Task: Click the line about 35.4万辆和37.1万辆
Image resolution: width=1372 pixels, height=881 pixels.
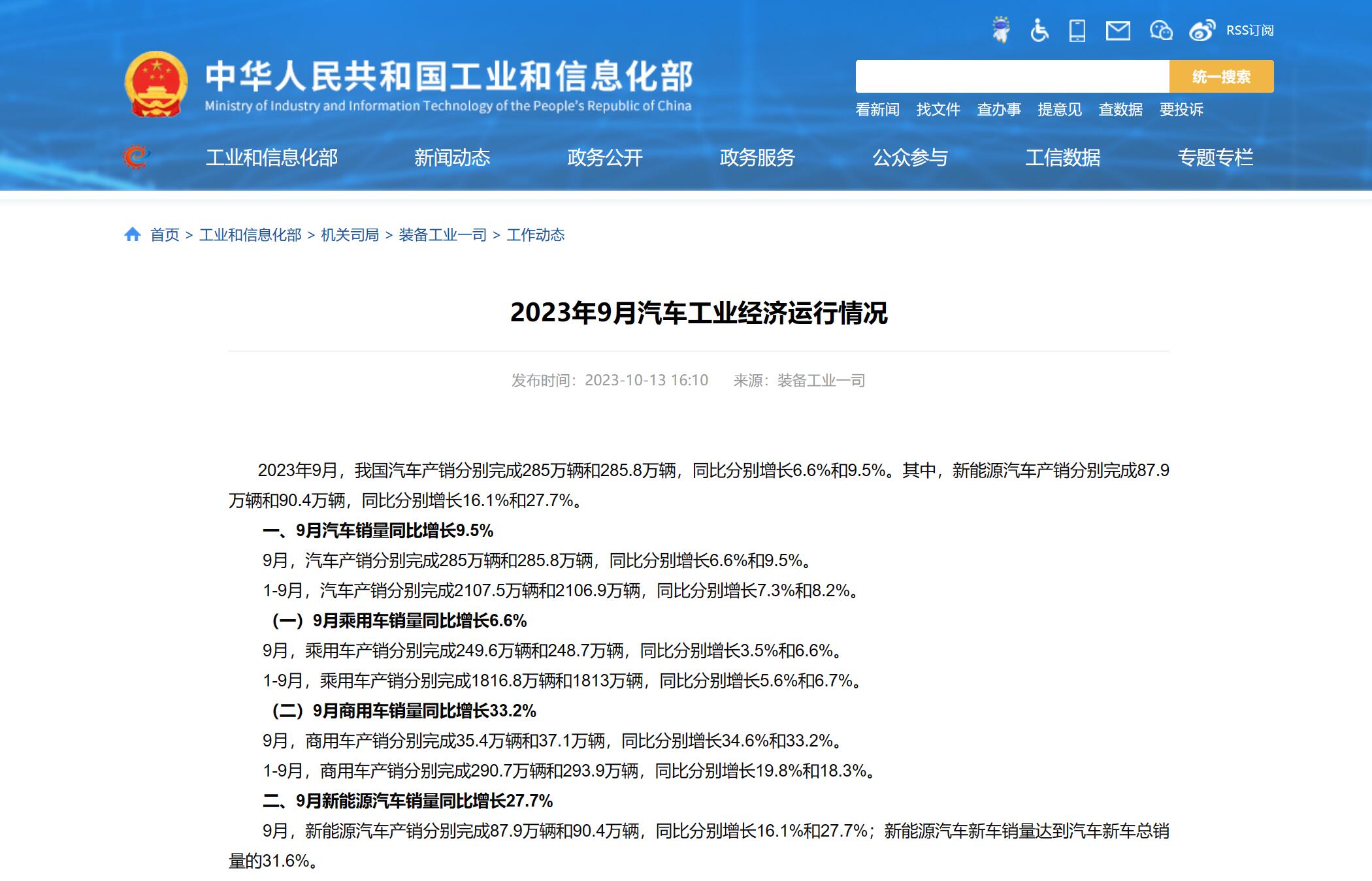Action: click(554, 741)
